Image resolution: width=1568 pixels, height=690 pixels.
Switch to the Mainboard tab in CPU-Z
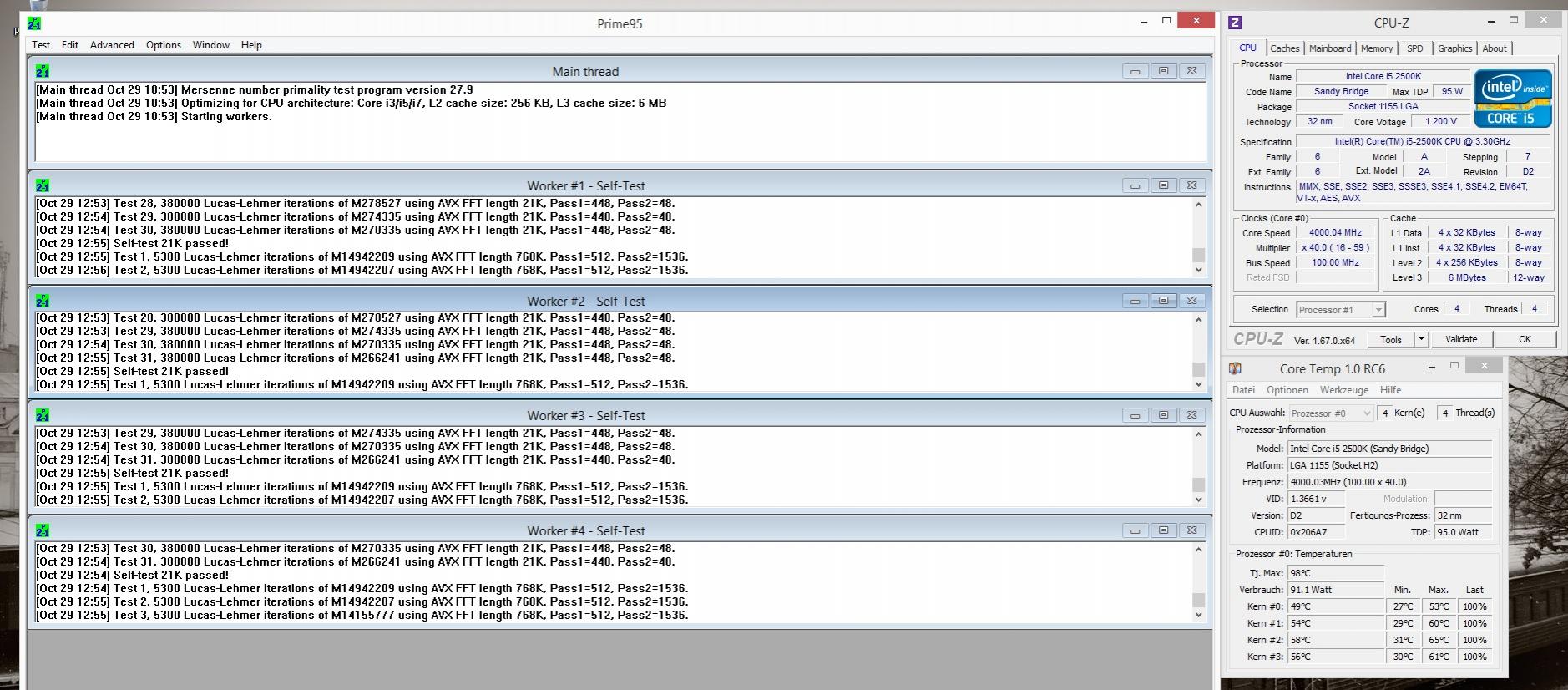1330,48
